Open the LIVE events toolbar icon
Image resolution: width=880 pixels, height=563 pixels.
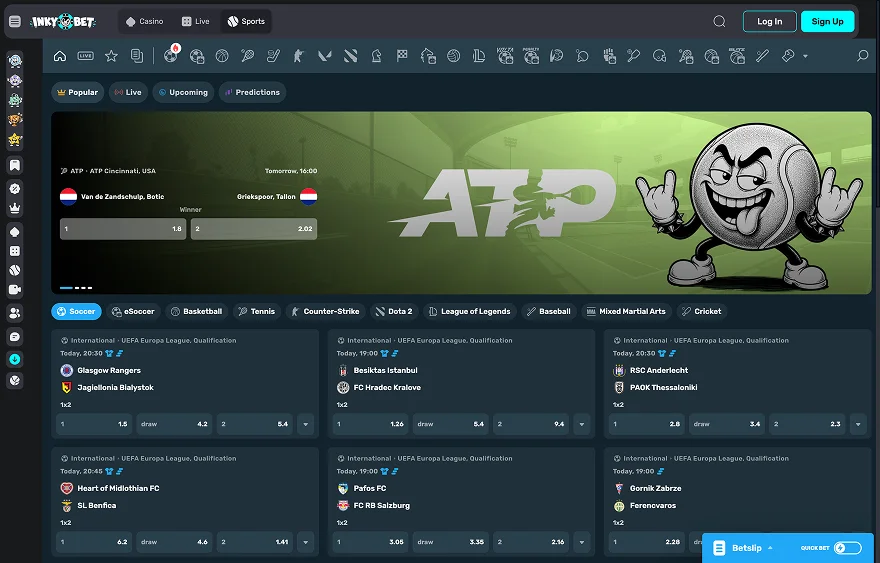point(85,56)
